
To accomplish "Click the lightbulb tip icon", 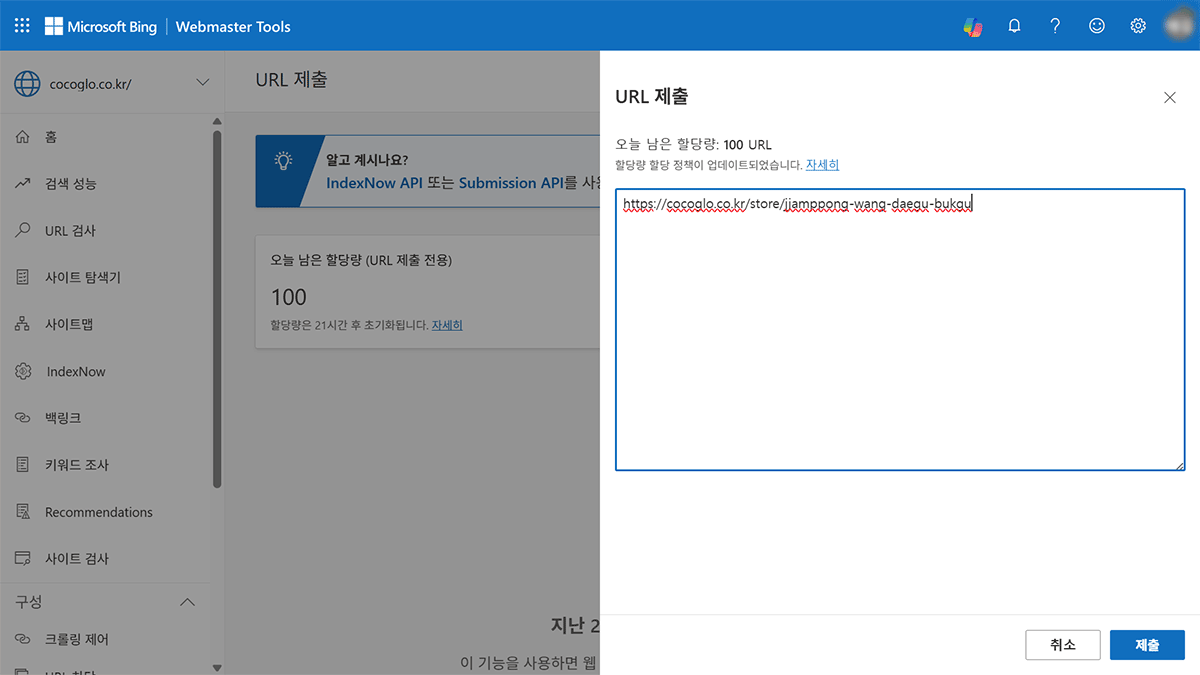I will pos(283,160).
